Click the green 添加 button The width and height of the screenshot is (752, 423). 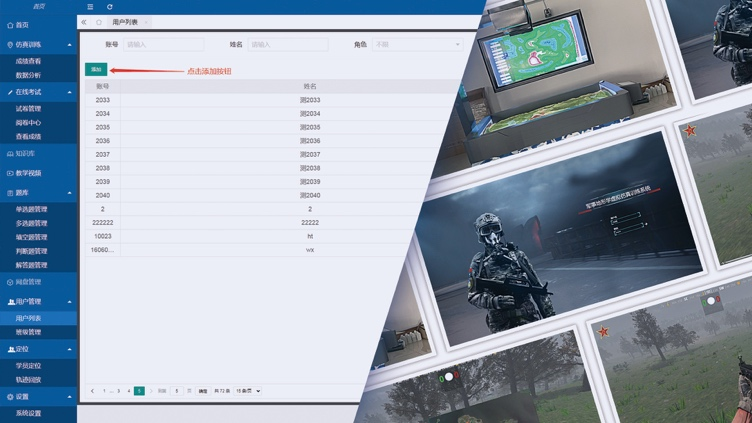(96, 70)
